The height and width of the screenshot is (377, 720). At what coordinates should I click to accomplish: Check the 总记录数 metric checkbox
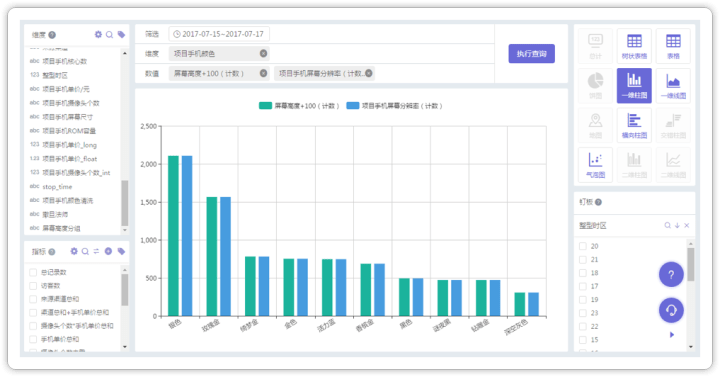coord(33,272)
